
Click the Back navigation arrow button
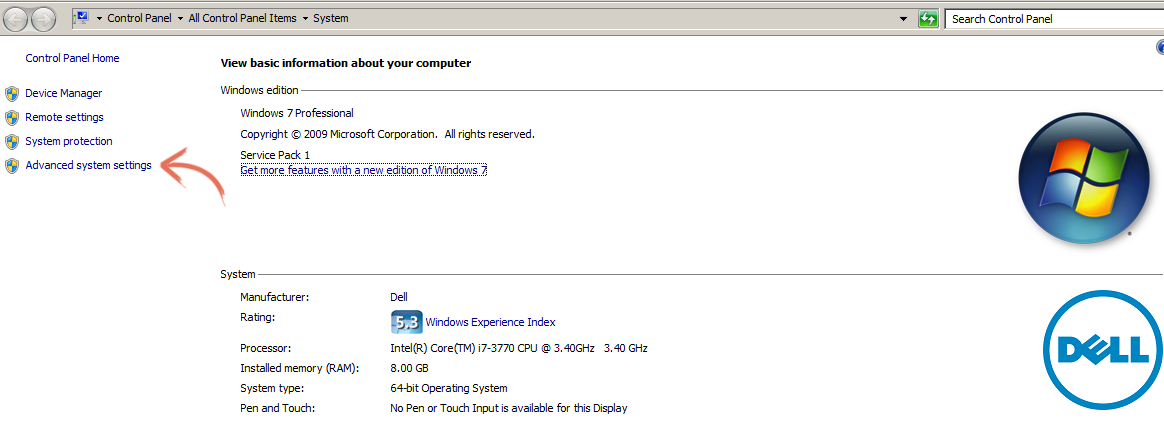(x=16, y=18)
